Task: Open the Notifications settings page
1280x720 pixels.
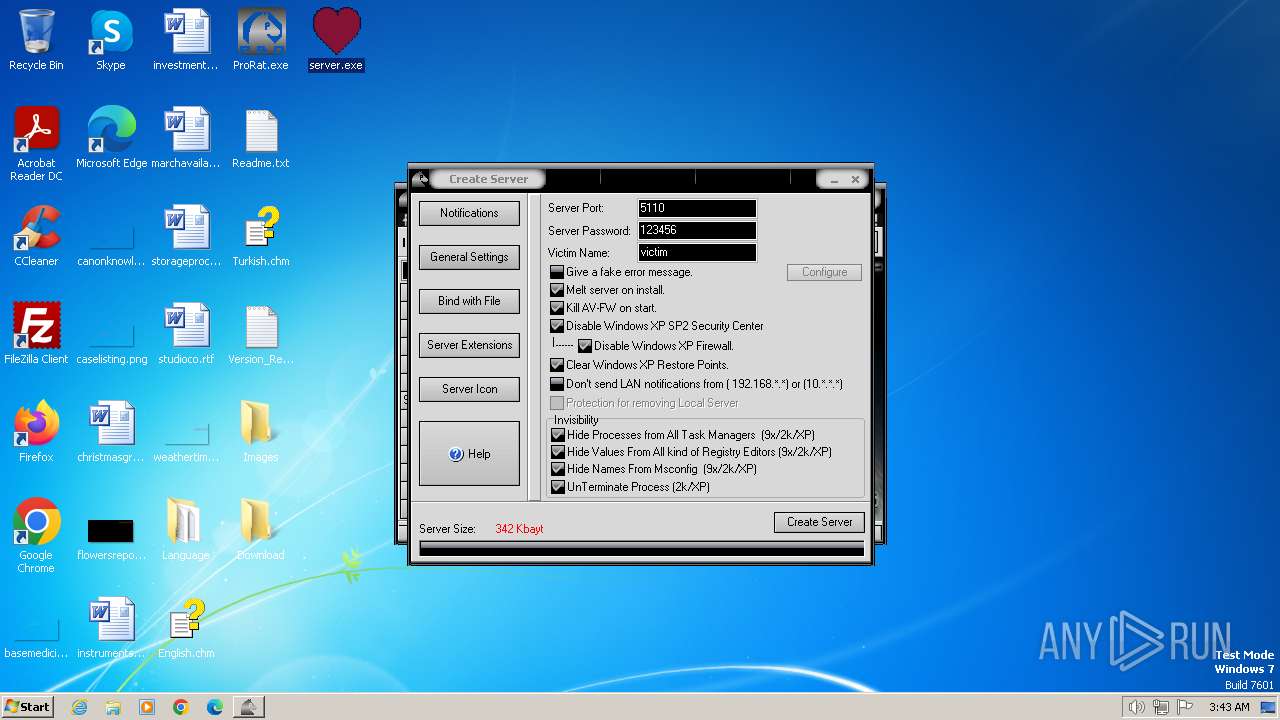Action: pyautogui.click(x=469, y=213)
